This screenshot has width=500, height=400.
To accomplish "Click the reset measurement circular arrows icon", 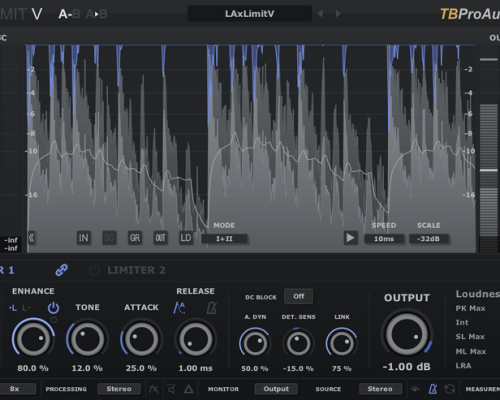I will 450,389.
